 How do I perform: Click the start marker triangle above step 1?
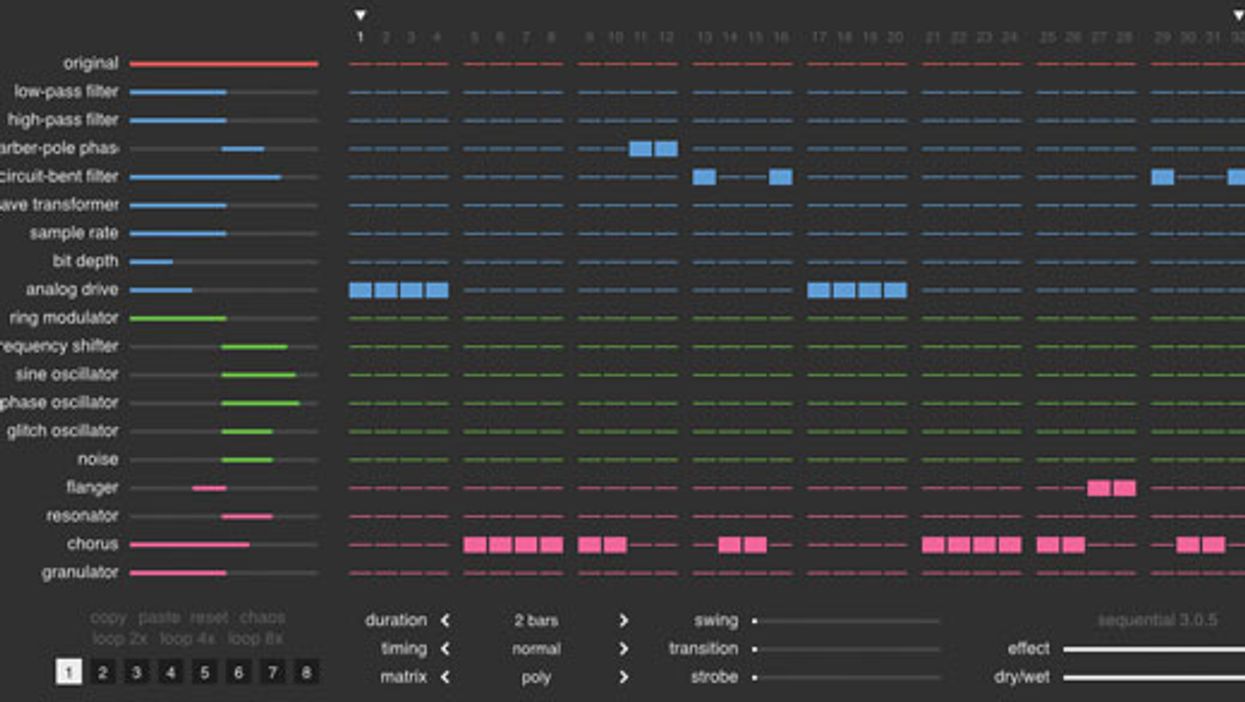[360, 15]
